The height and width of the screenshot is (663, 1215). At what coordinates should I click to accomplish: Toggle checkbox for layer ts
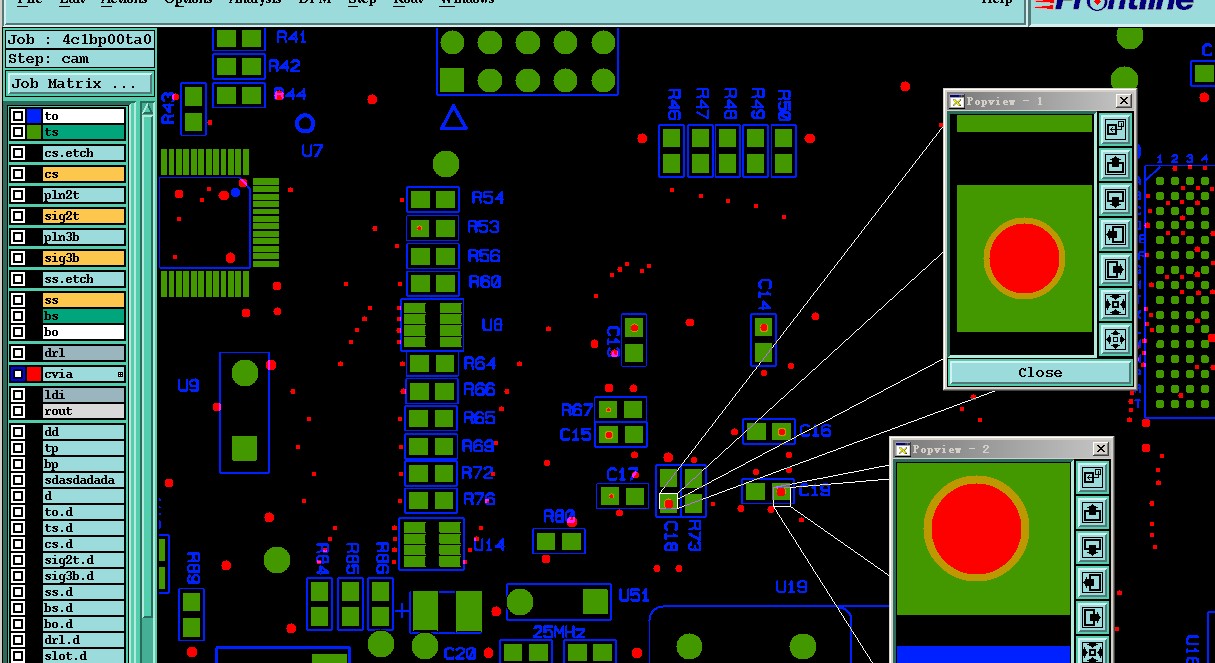[x=18, y=132]
